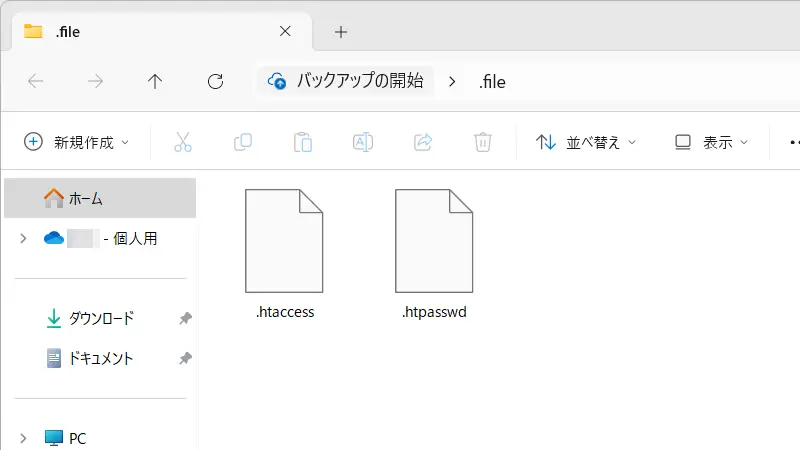800x450 pixels.
Task: Close the .file tab
Action: coord(285,32)
